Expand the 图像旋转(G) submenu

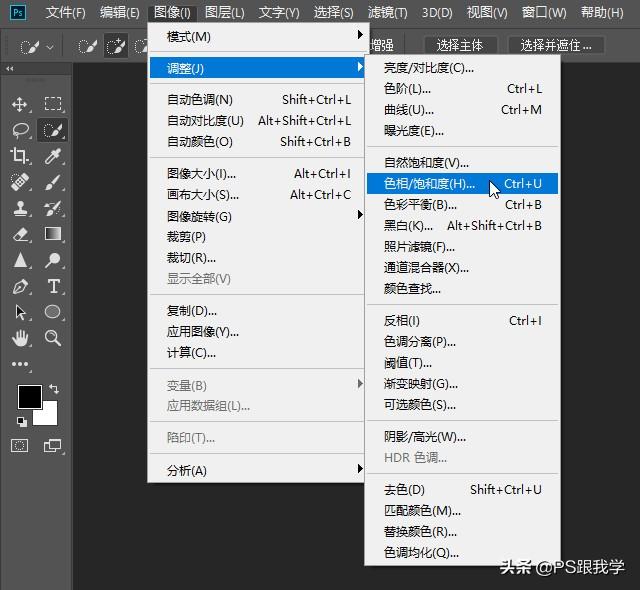tap(256, 216)
